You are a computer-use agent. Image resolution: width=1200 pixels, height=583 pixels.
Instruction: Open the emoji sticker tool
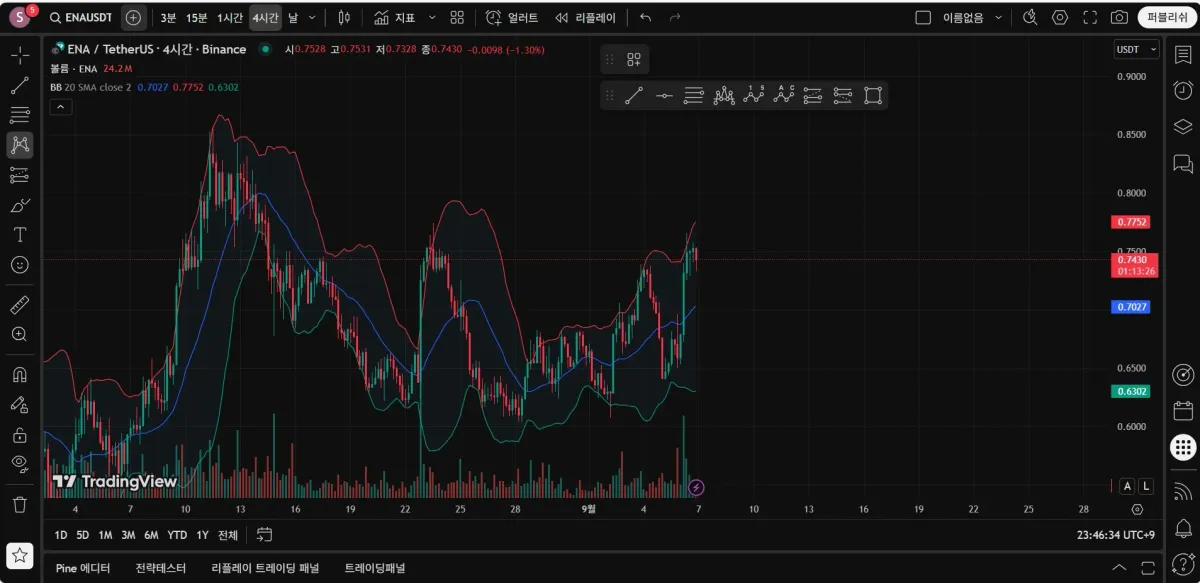point(19,265)
